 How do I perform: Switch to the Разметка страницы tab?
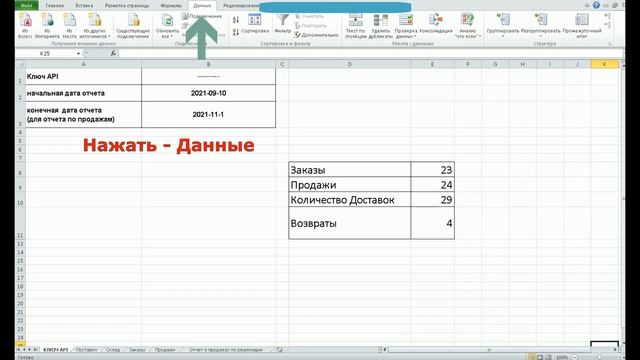pos(127,6)
